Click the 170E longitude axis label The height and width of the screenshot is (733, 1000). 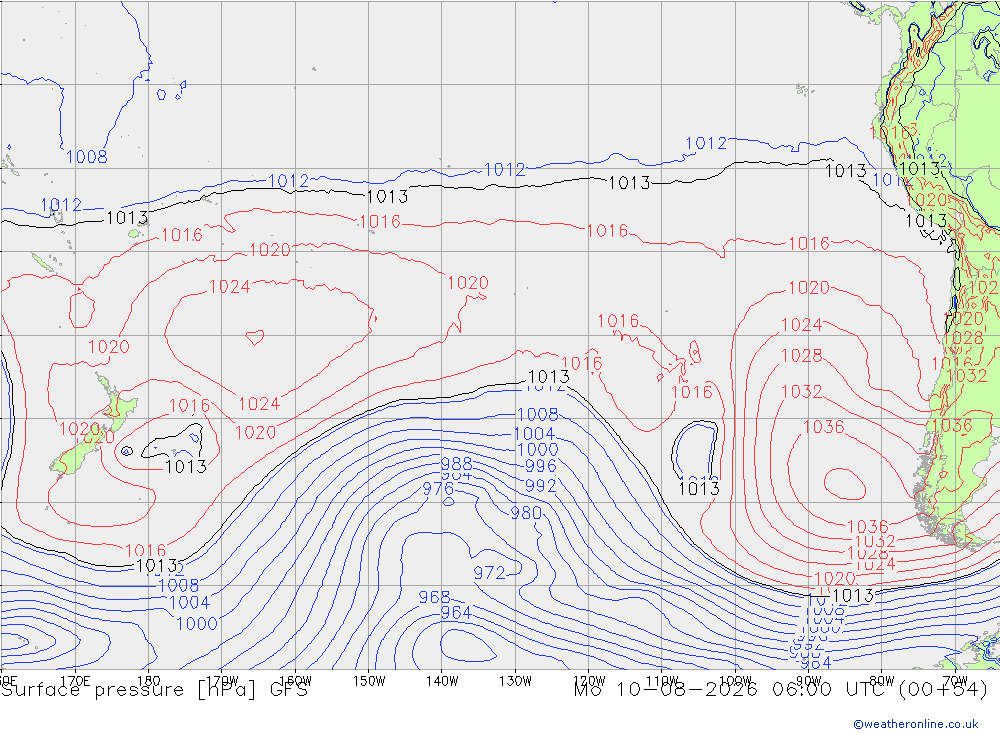pyautogui.click(x=75, y=681)
